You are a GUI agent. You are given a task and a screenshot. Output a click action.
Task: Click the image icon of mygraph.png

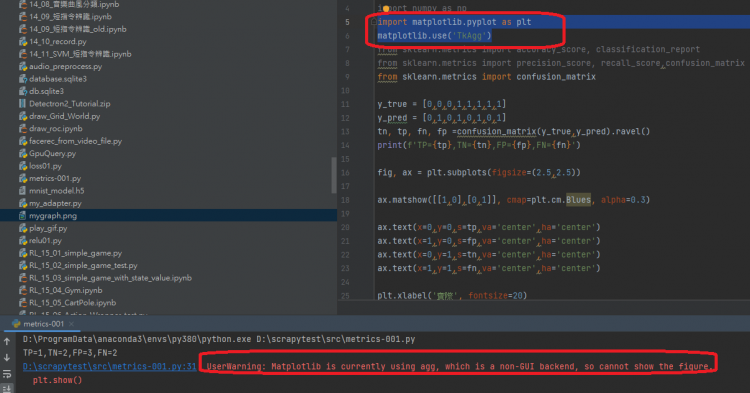[x=22, y=216]
